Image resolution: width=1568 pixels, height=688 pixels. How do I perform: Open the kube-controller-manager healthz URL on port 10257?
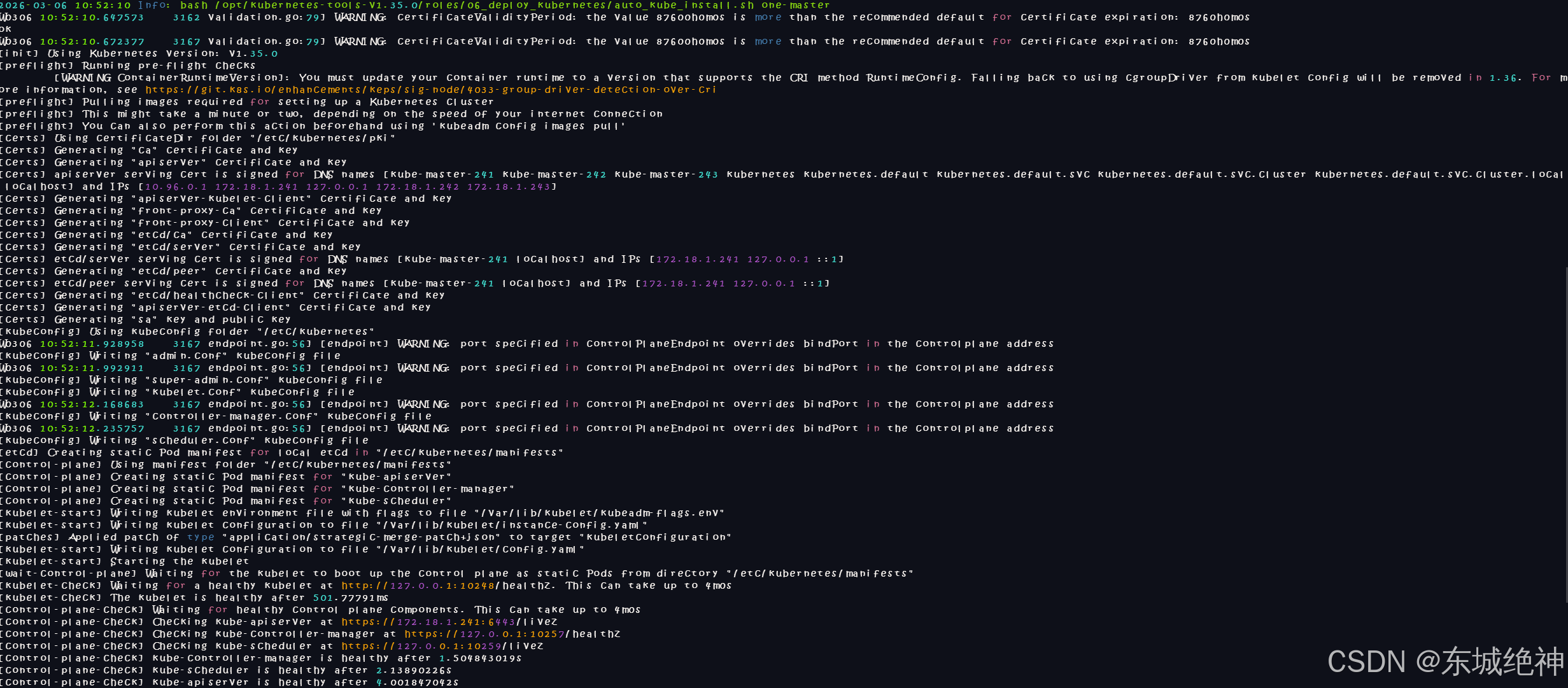[512, 634]
